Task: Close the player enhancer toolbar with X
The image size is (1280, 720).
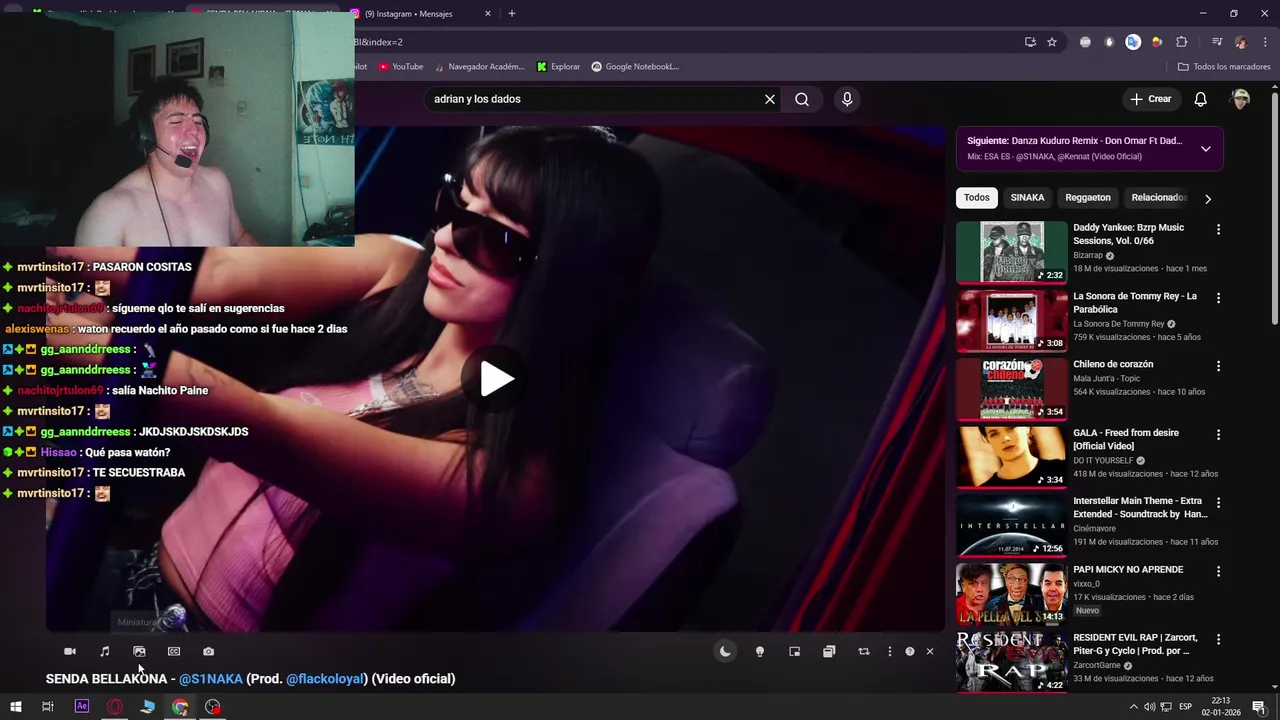Action: pos(929,651)
